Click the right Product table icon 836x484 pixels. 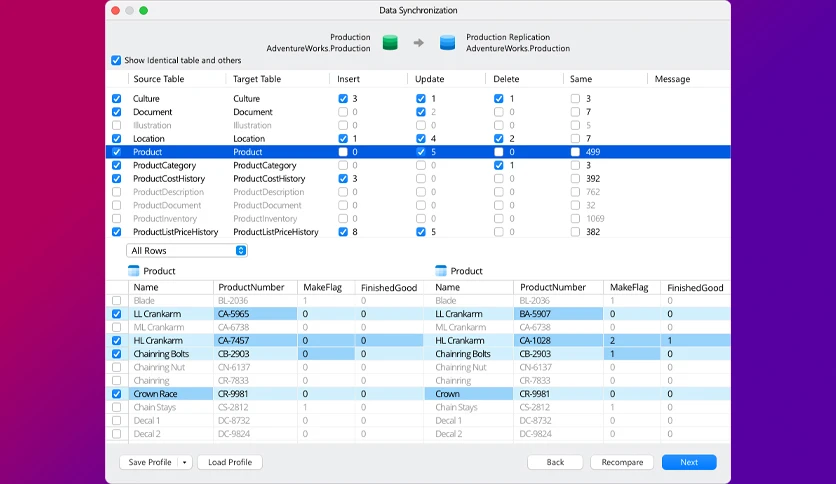point(441,271)
